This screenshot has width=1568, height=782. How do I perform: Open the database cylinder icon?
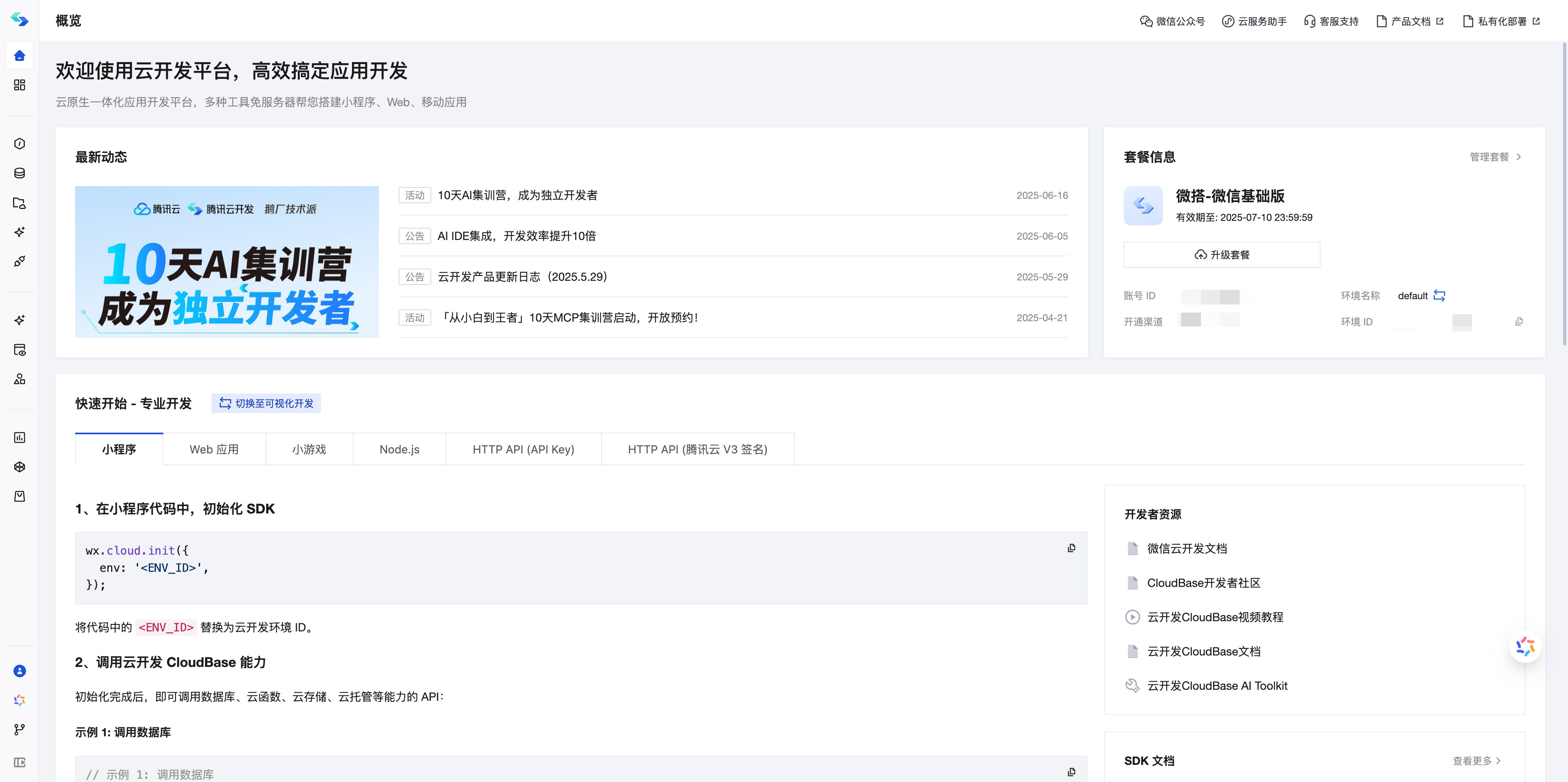click(x=20, y=173)
